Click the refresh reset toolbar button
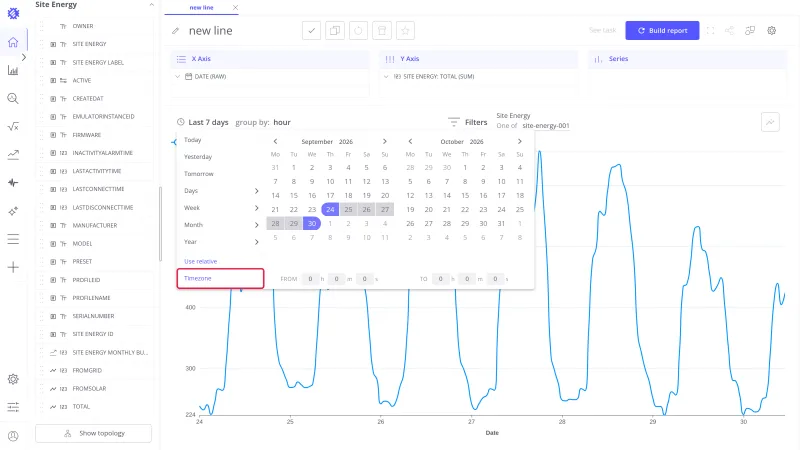This screenshot has height=450, width=800. click(x=358, y=31)
